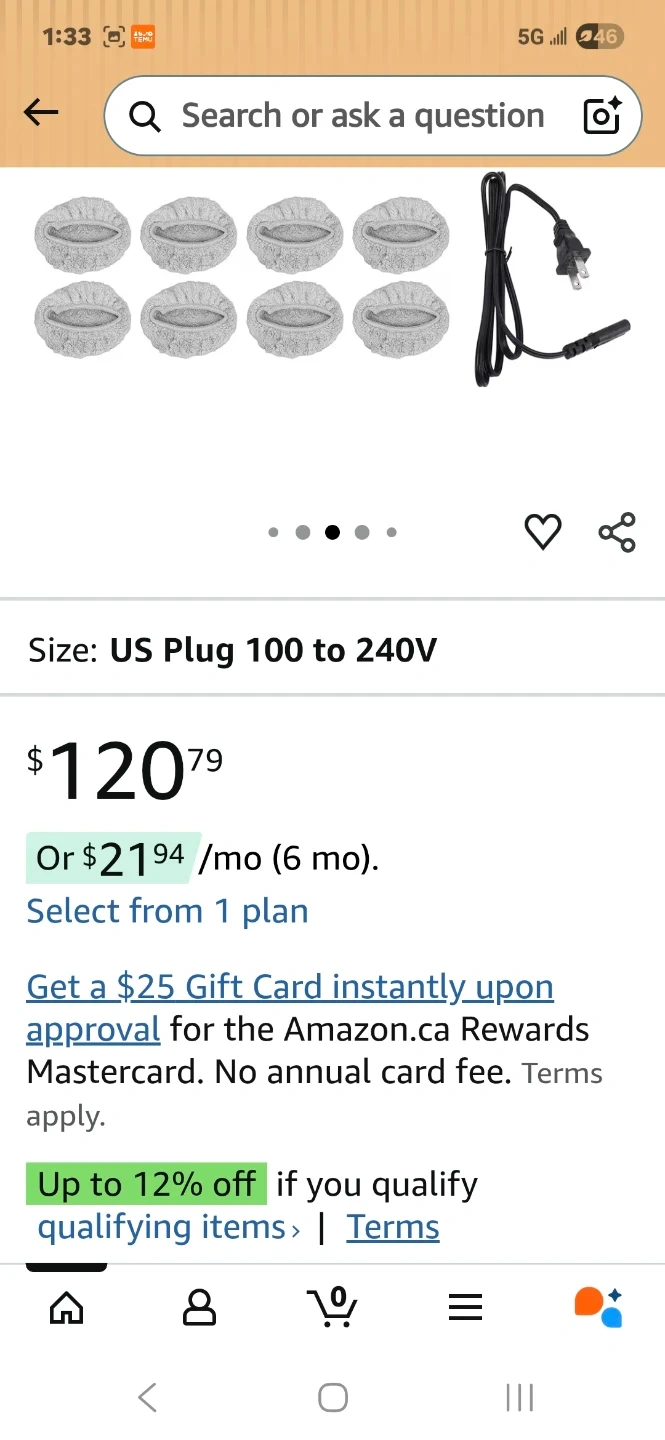Open the $25 Gift Card offer link
The width and height of the screenshot is (665, 1440).
point(290,987)
